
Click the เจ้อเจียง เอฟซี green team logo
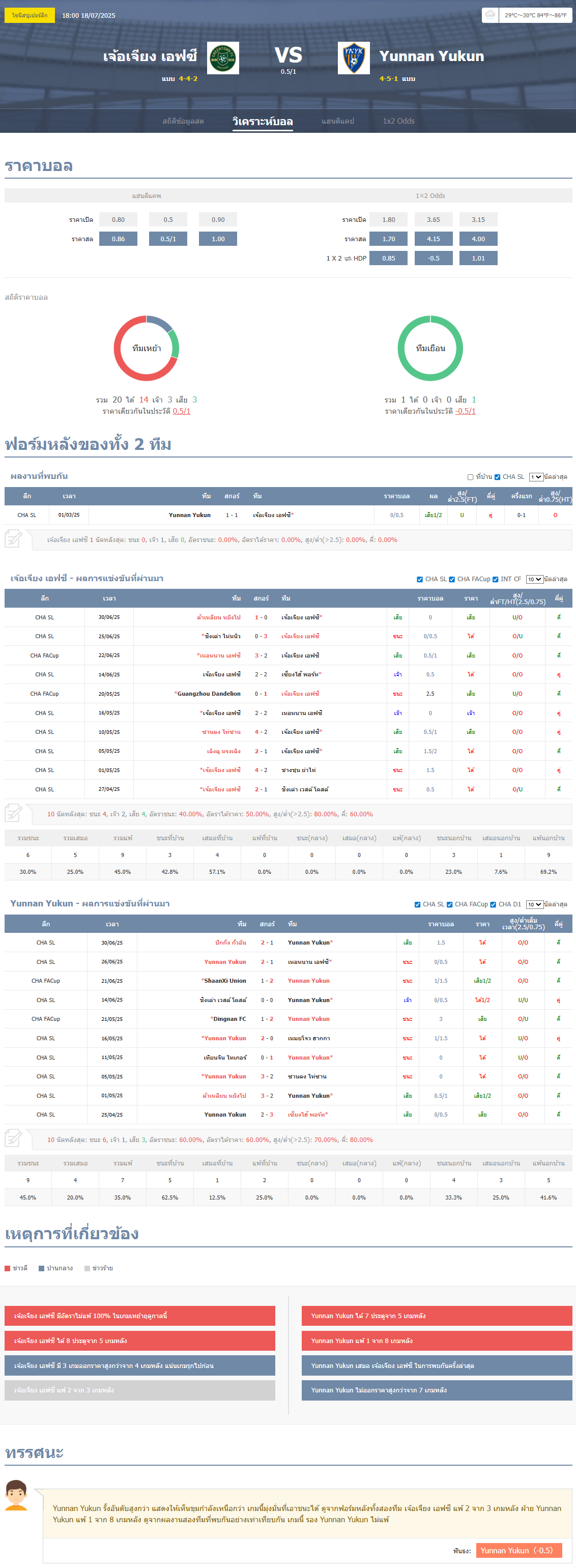223,58
